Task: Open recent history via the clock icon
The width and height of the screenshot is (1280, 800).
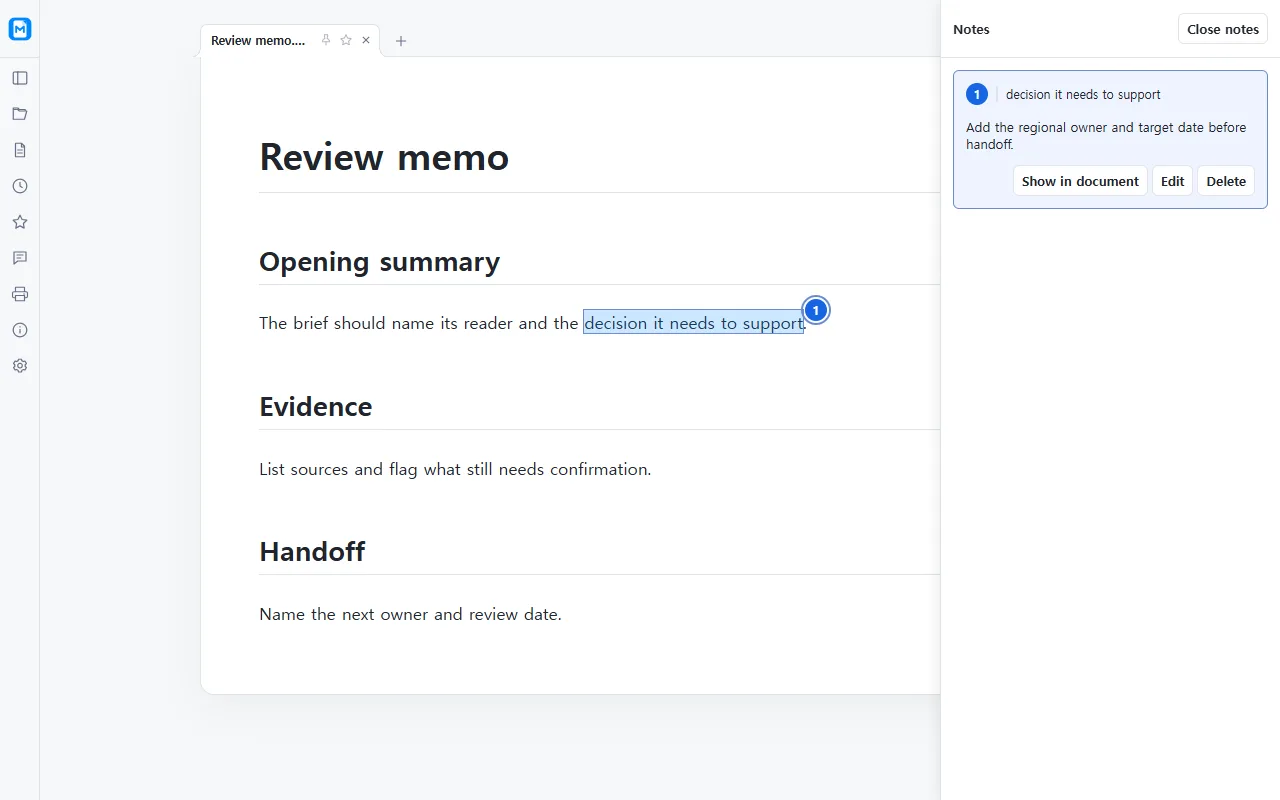Action: click(20, 186)
